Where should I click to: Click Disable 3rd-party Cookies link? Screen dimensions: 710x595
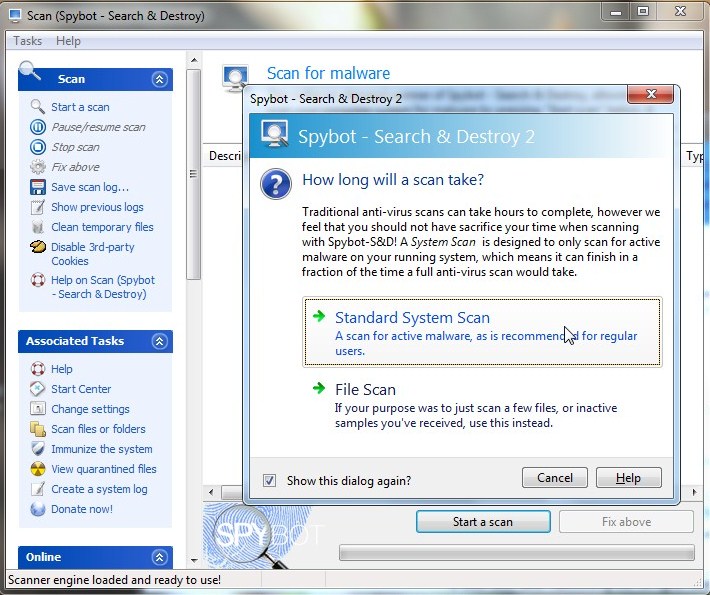click(93, 254)
